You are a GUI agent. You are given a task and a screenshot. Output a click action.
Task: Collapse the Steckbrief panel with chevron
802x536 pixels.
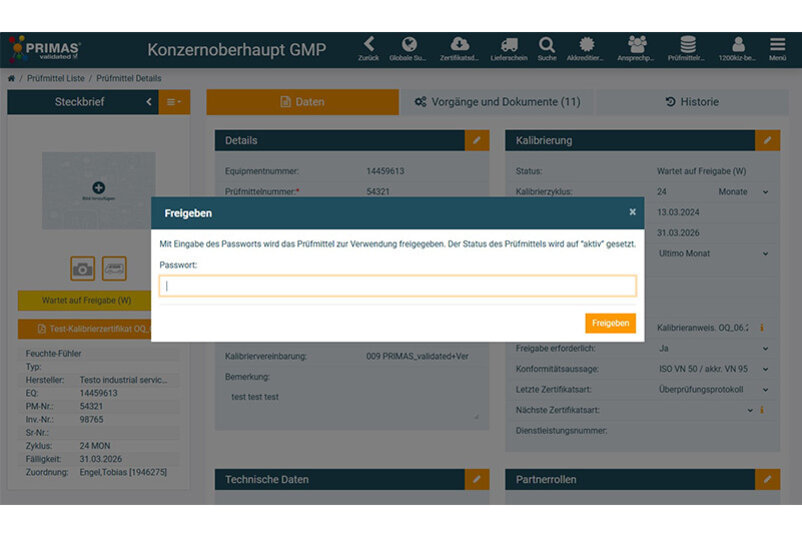(149, 102)
